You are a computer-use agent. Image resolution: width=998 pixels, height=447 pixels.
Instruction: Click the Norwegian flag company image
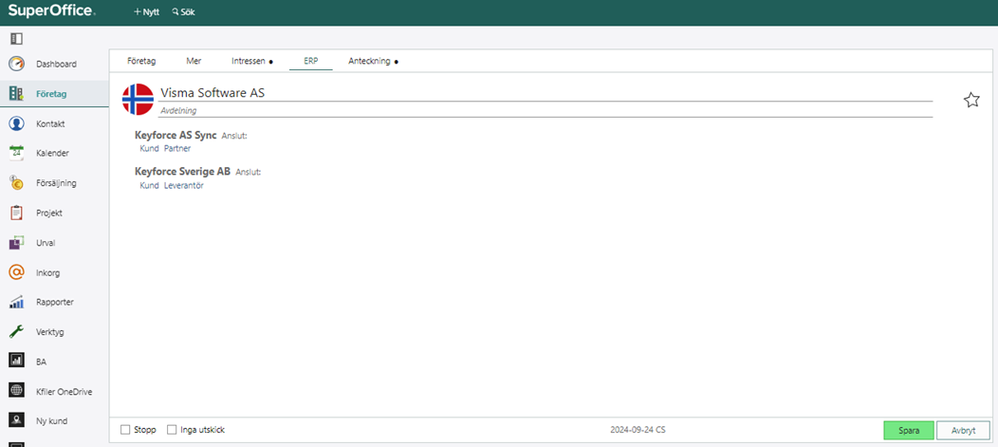[137, 99]
